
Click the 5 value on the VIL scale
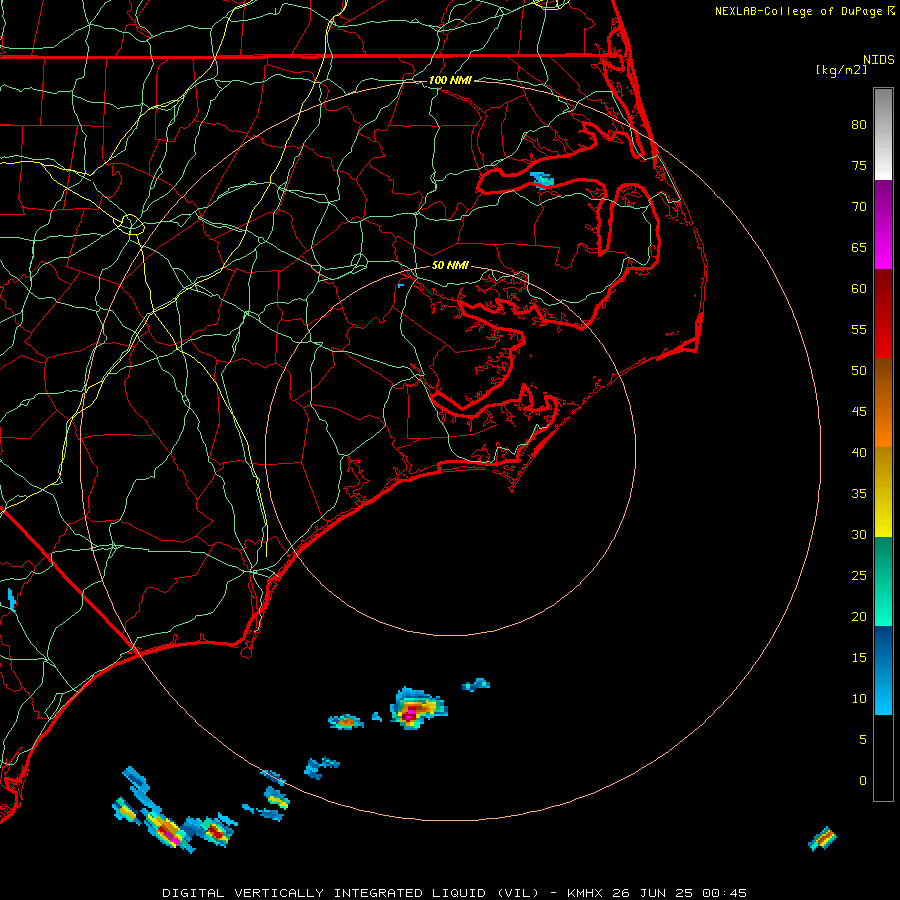click(x=863, y=740)
